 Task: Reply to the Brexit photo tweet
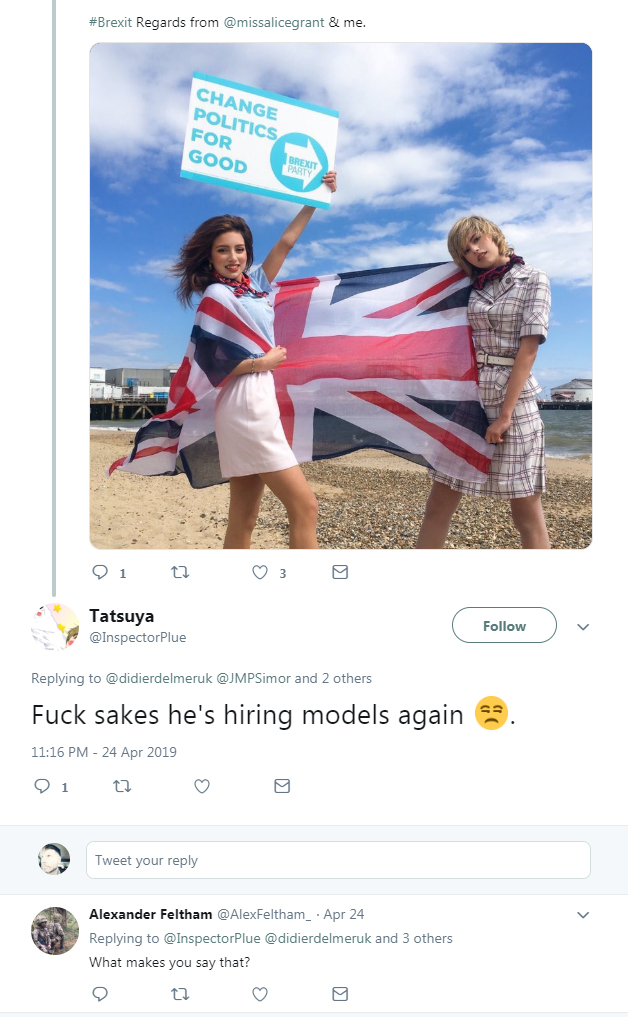(x=99, y=573)
